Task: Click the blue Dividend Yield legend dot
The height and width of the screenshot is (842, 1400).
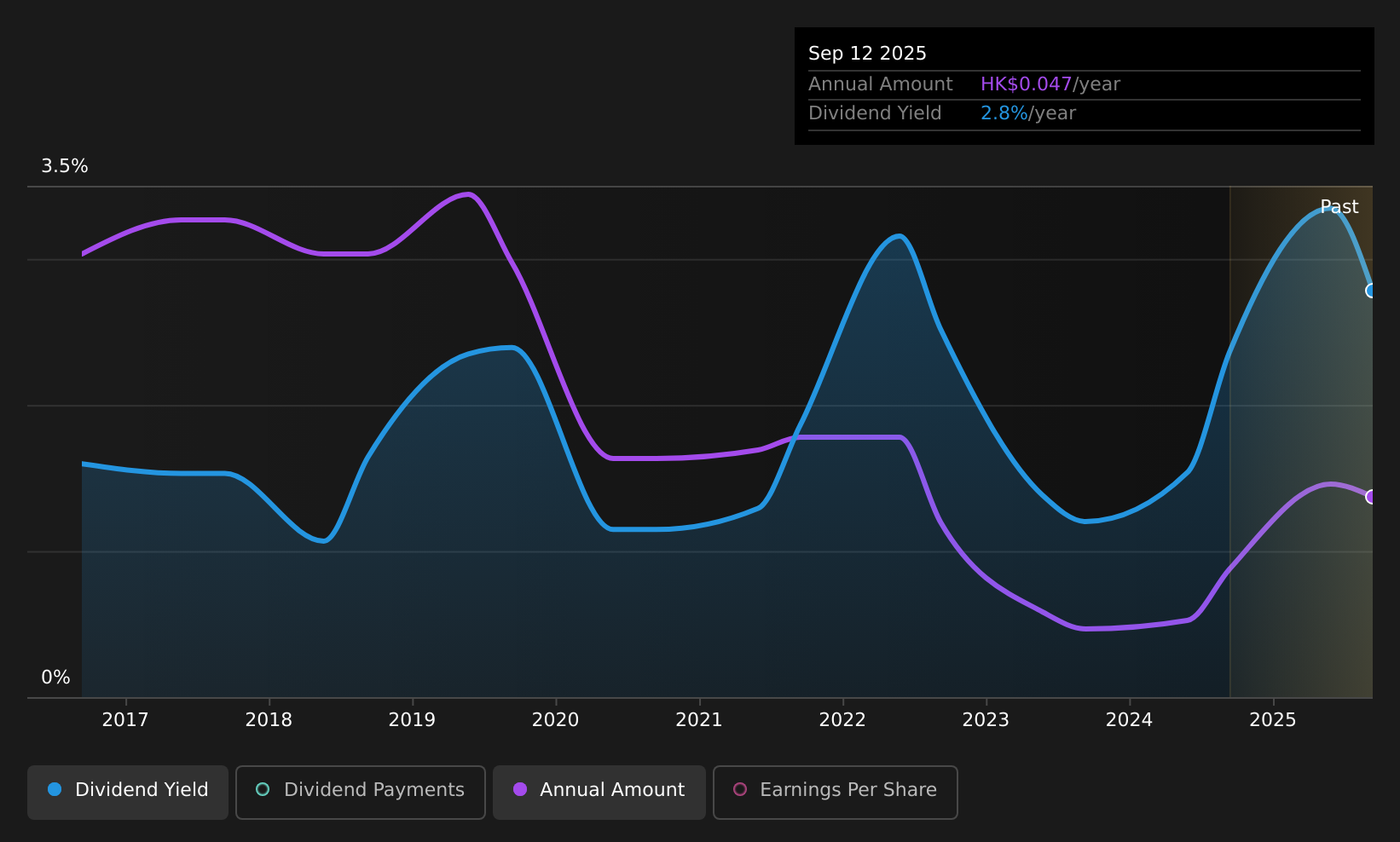Action: pos(55,789)
